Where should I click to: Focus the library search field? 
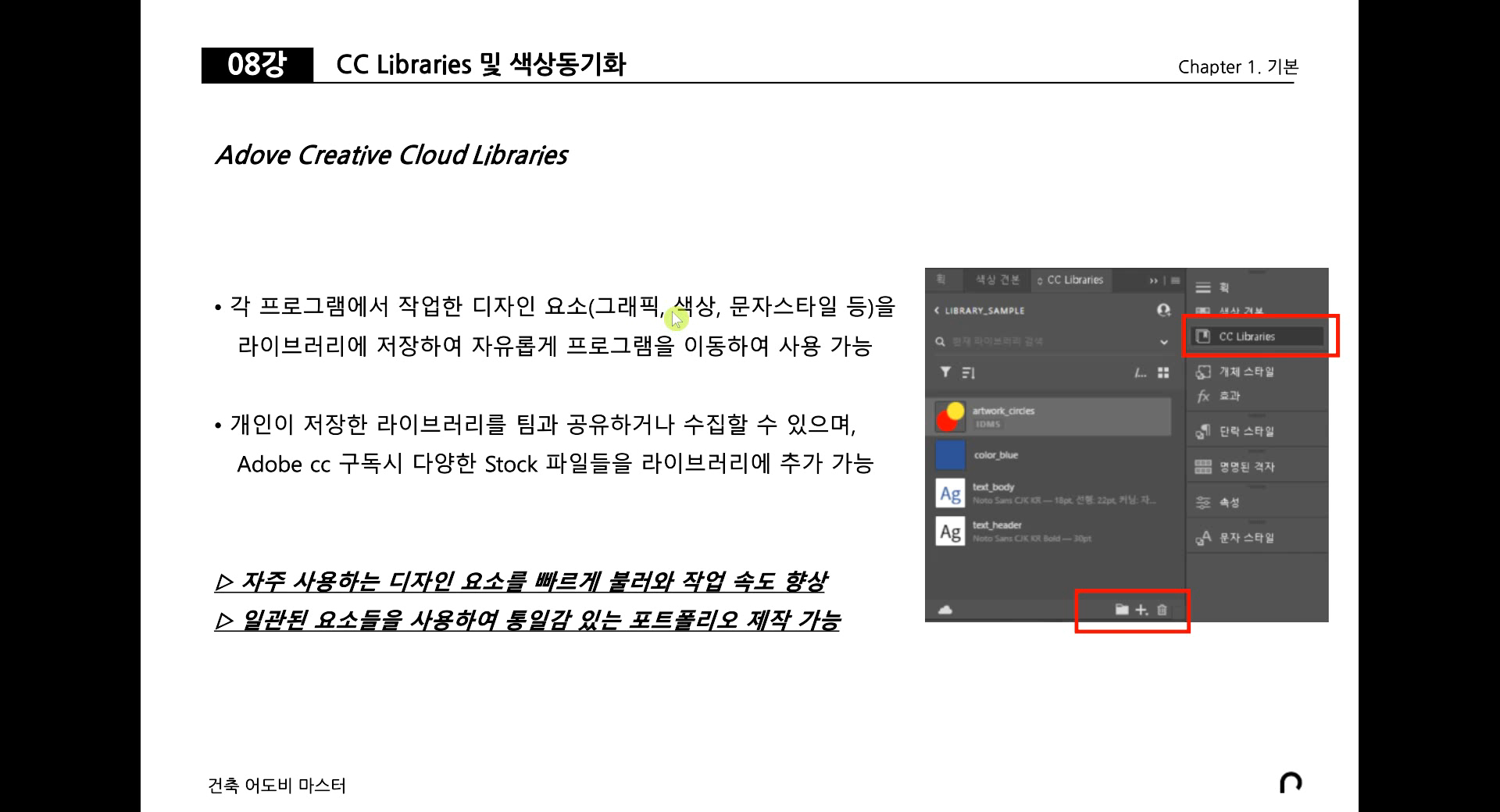[x=1051, y=342]
